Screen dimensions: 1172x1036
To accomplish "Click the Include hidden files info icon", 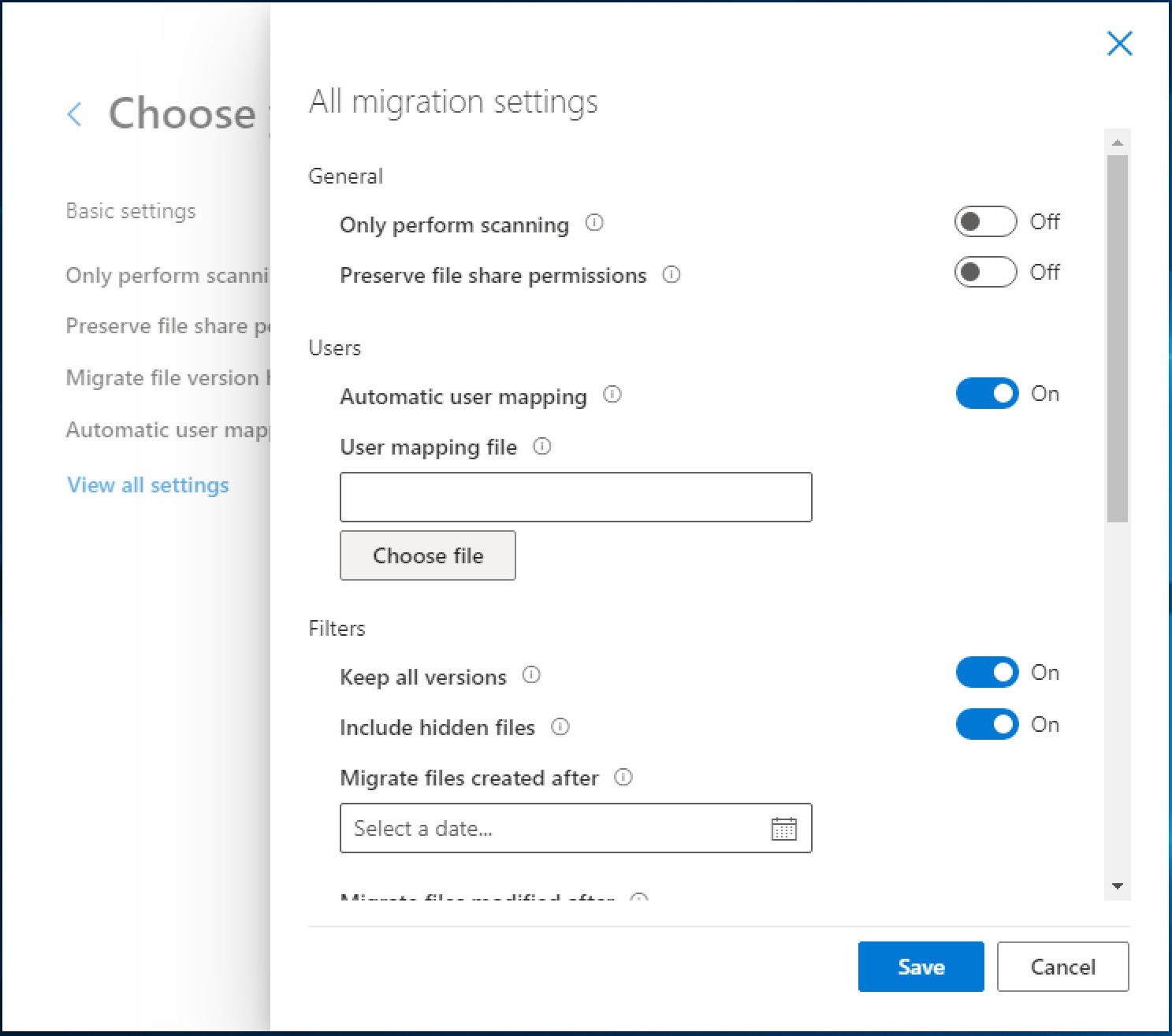I will 560,726.
